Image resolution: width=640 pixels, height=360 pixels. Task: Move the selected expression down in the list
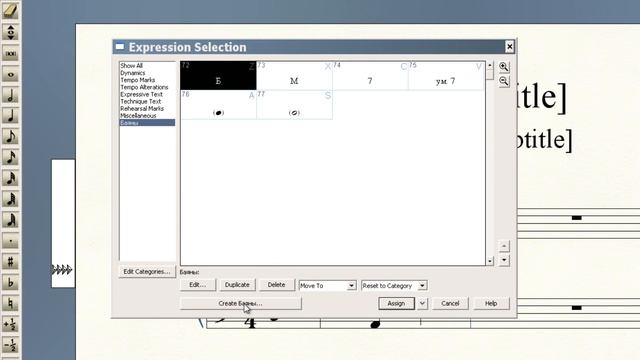coord(504,260)
